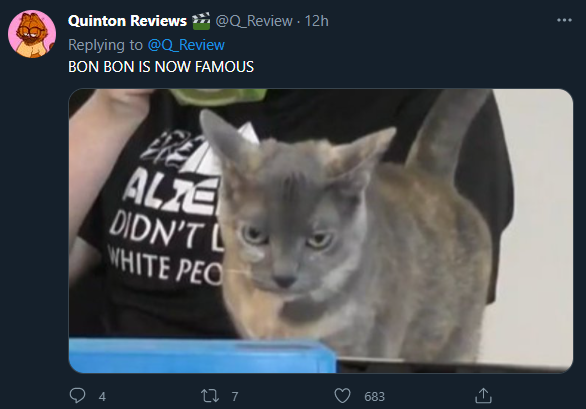Click the reply count of 4
Image resolution: width=586 pixels, height=409 pixels.
[102, 397]
